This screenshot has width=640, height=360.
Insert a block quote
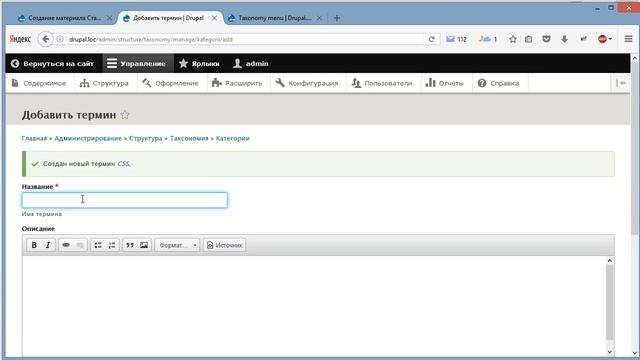click(x=130, y=245)
